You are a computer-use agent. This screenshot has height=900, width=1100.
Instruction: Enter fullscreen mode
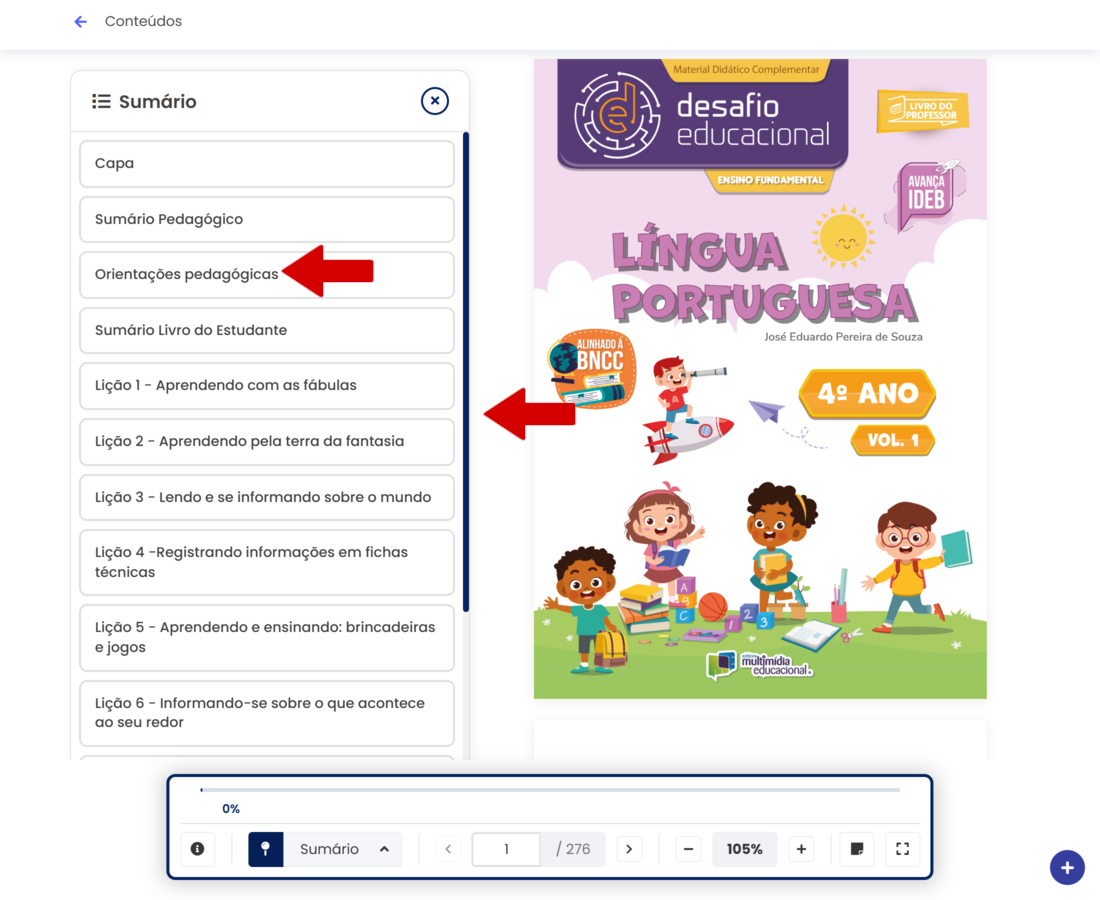902,849
